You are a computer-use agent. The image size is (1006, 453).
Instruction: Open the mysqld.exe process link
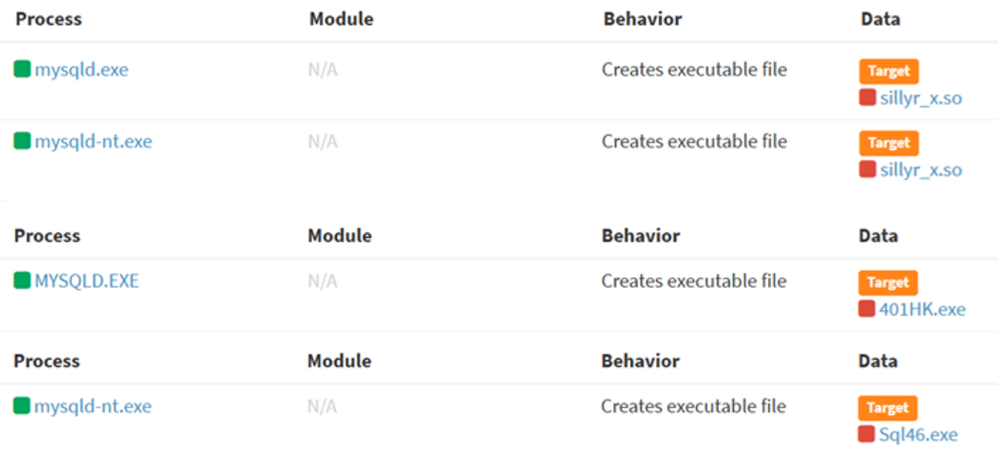click(x=81, y=69)
